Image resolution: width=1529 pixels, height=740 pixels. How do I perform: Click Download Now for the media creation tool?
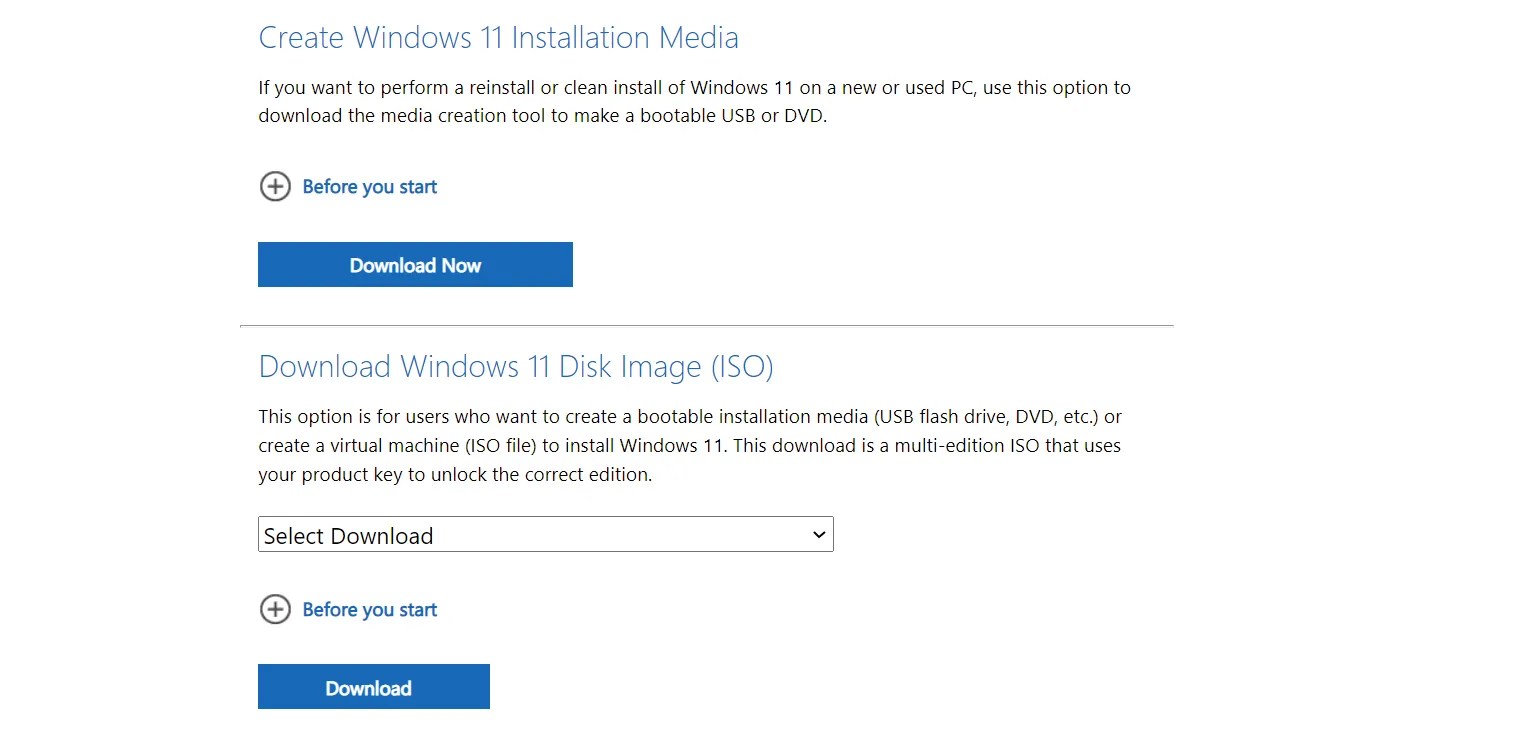click(415, 264)
